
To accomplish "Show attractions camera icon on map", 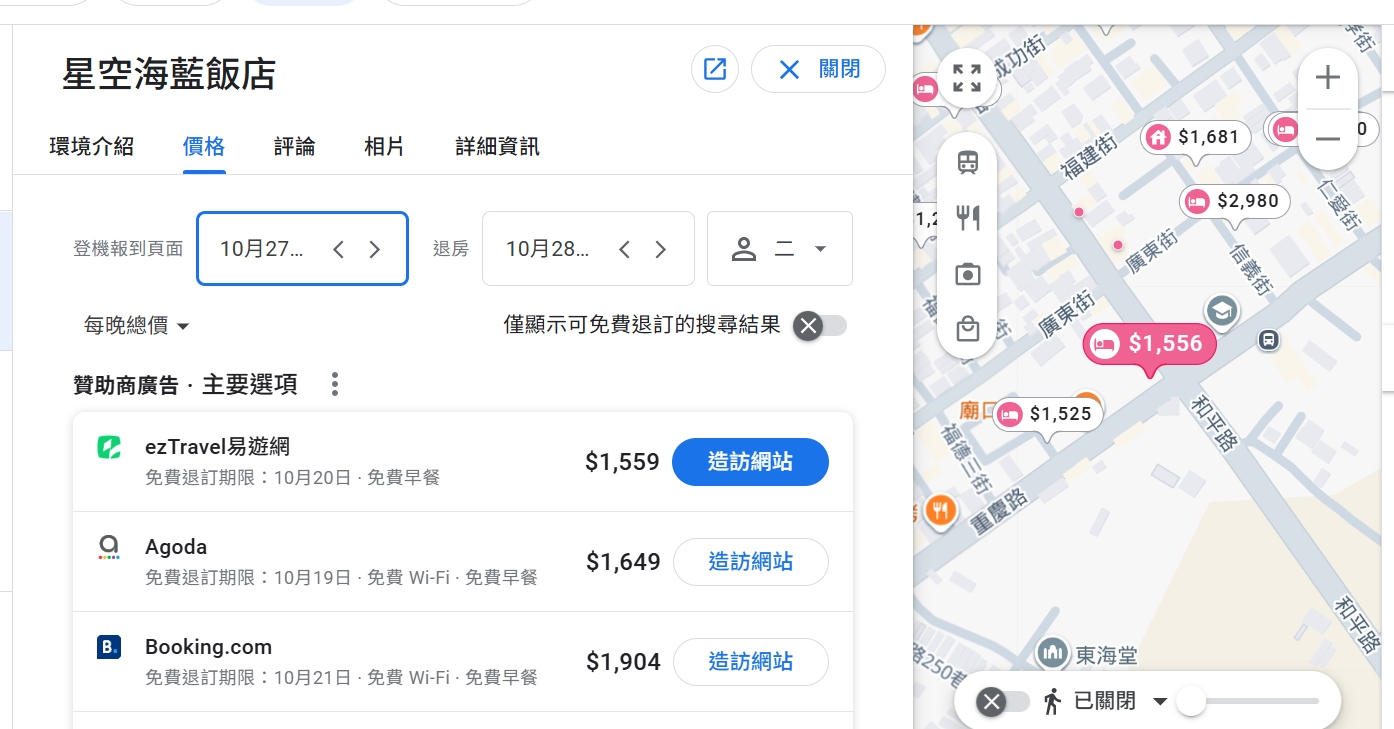I will tap(967, 274).
